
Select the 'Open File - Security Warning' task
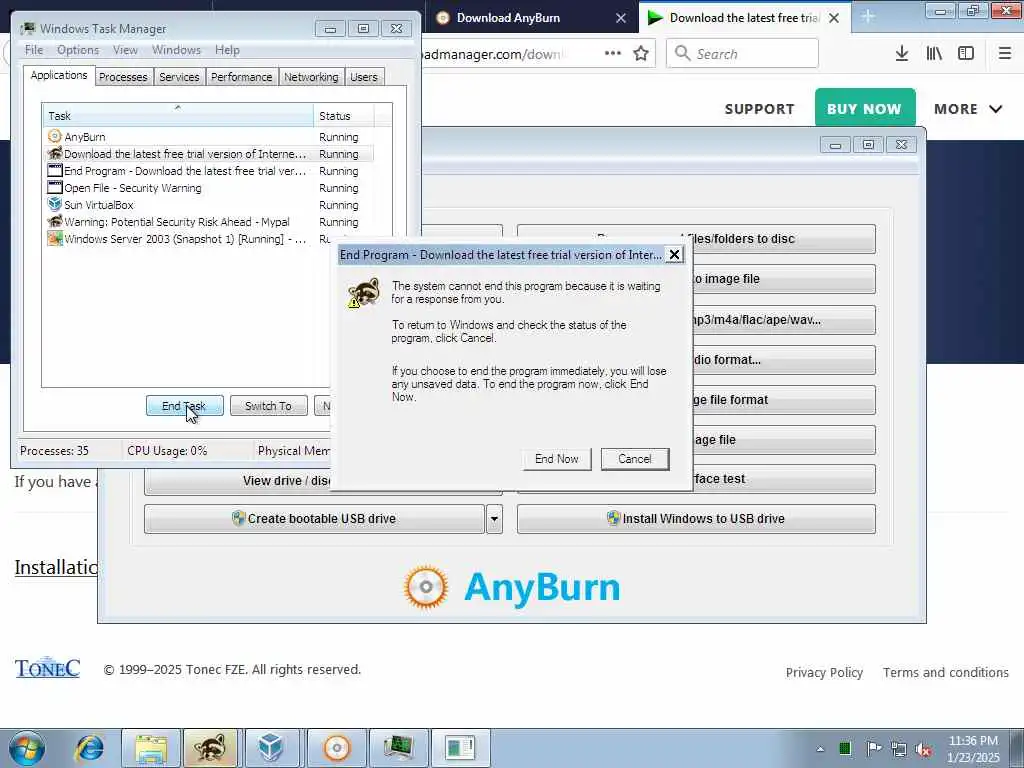pos(209,187)
